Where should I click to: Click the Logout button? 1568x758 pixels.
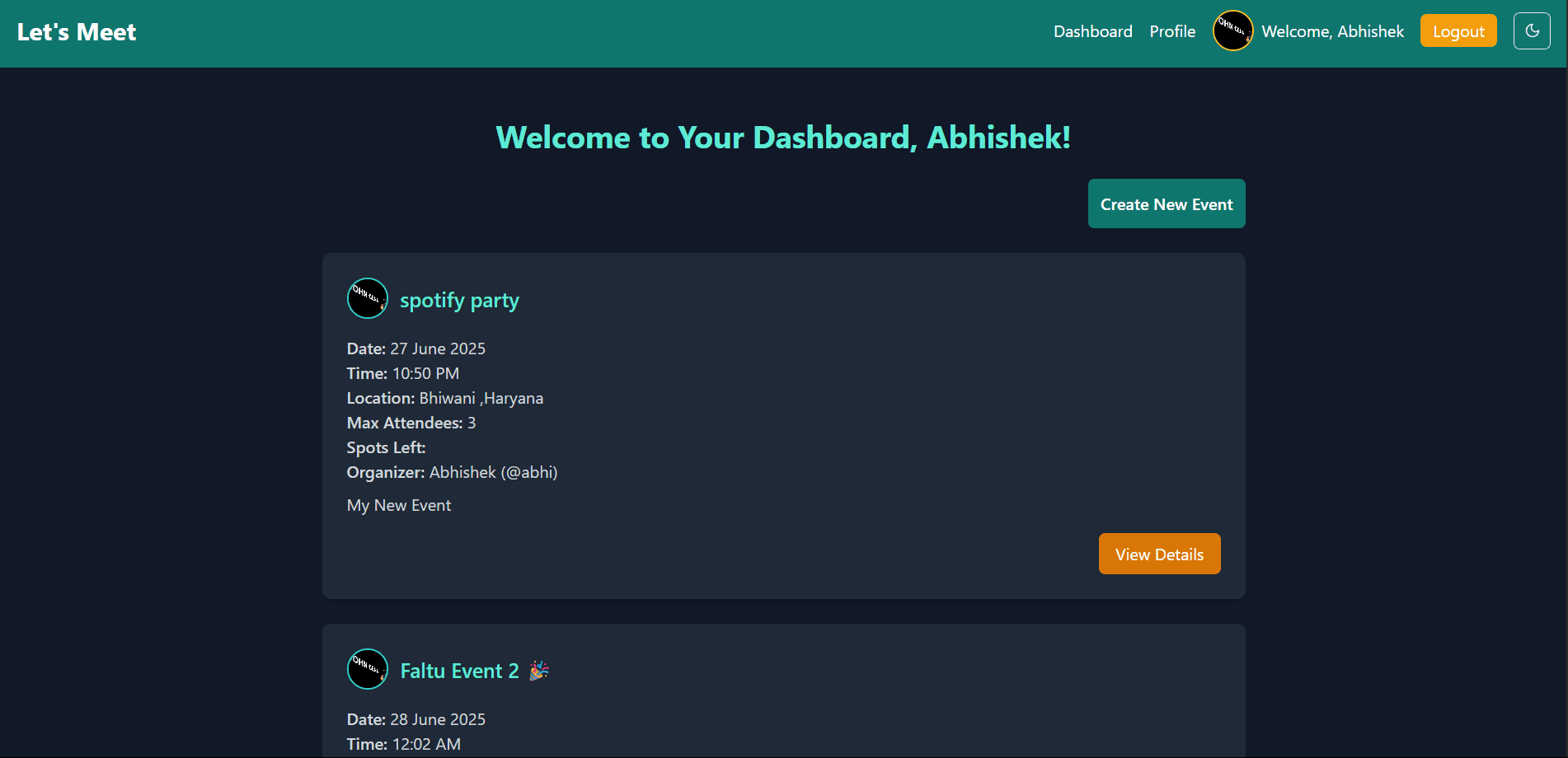click(1458, 31)
